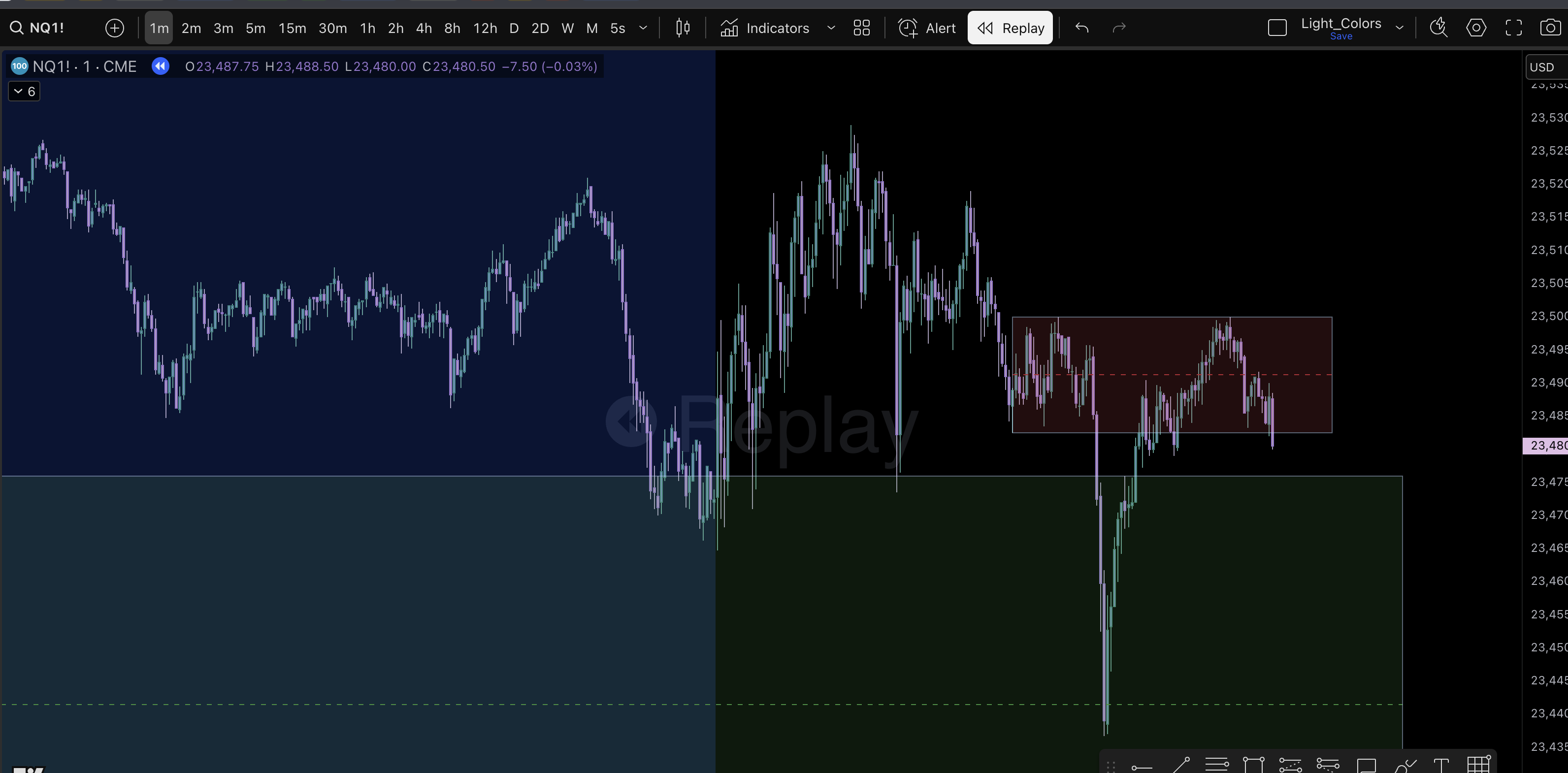This screenshot has height=773, width=1568.
Task: Select the 5s interval
Action: tap(618, 28)
